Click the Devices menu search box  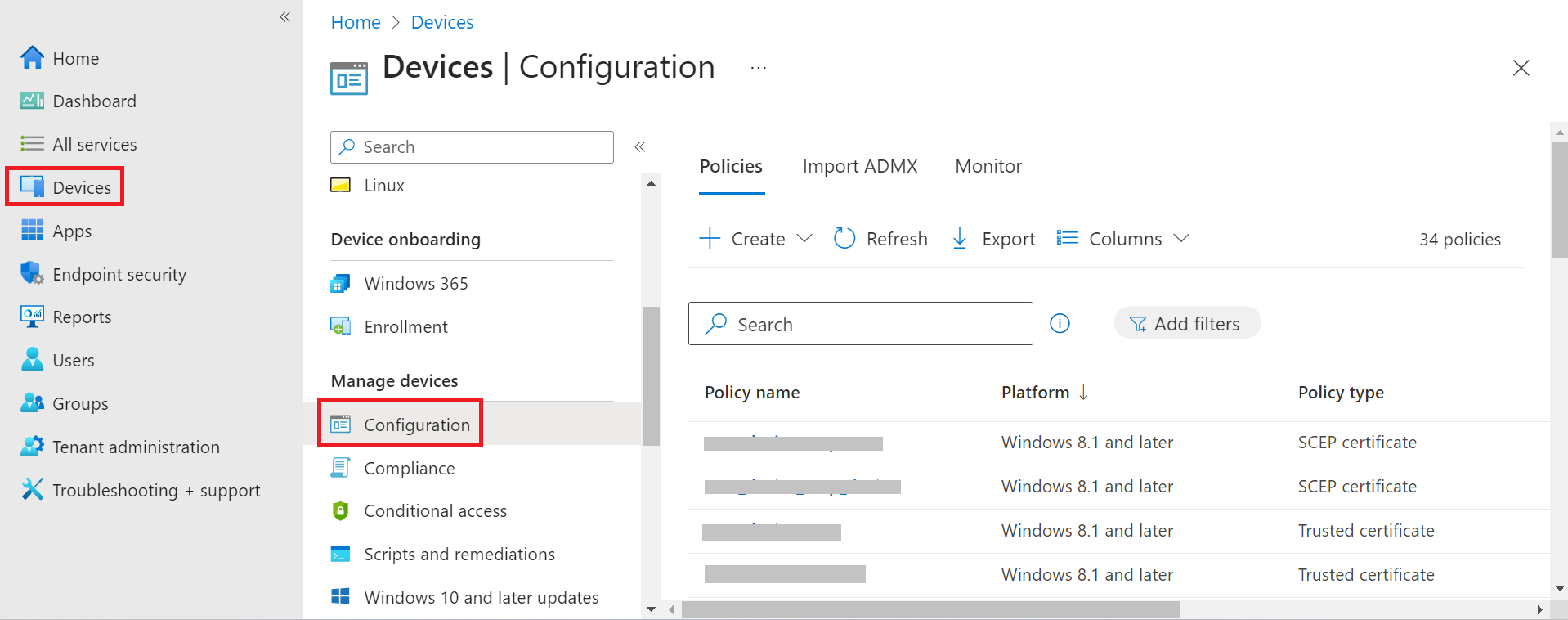pos(472,147)
